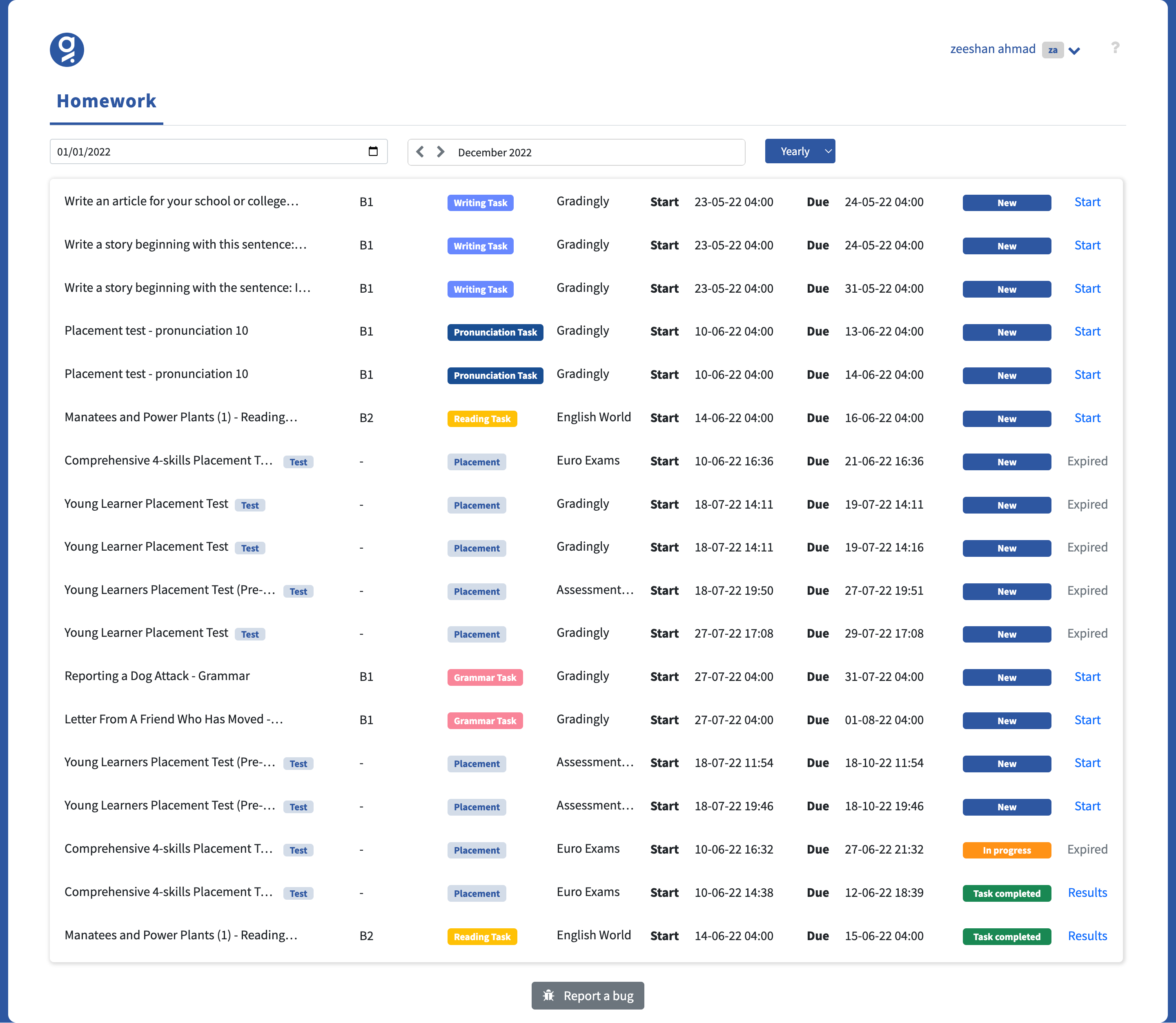
Task: Start placement test due 18-10-22 11:54
Action: 1087,763
